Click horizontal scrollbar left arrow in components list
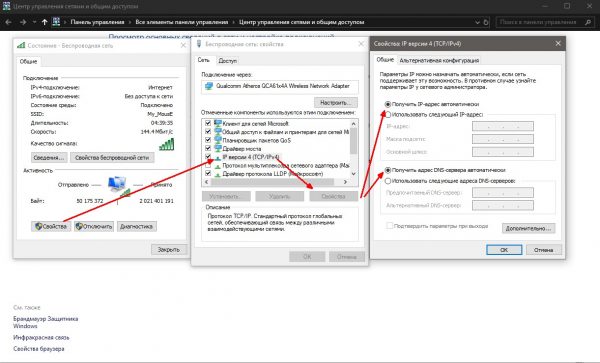The image size is (600, 363). (207, 182)
